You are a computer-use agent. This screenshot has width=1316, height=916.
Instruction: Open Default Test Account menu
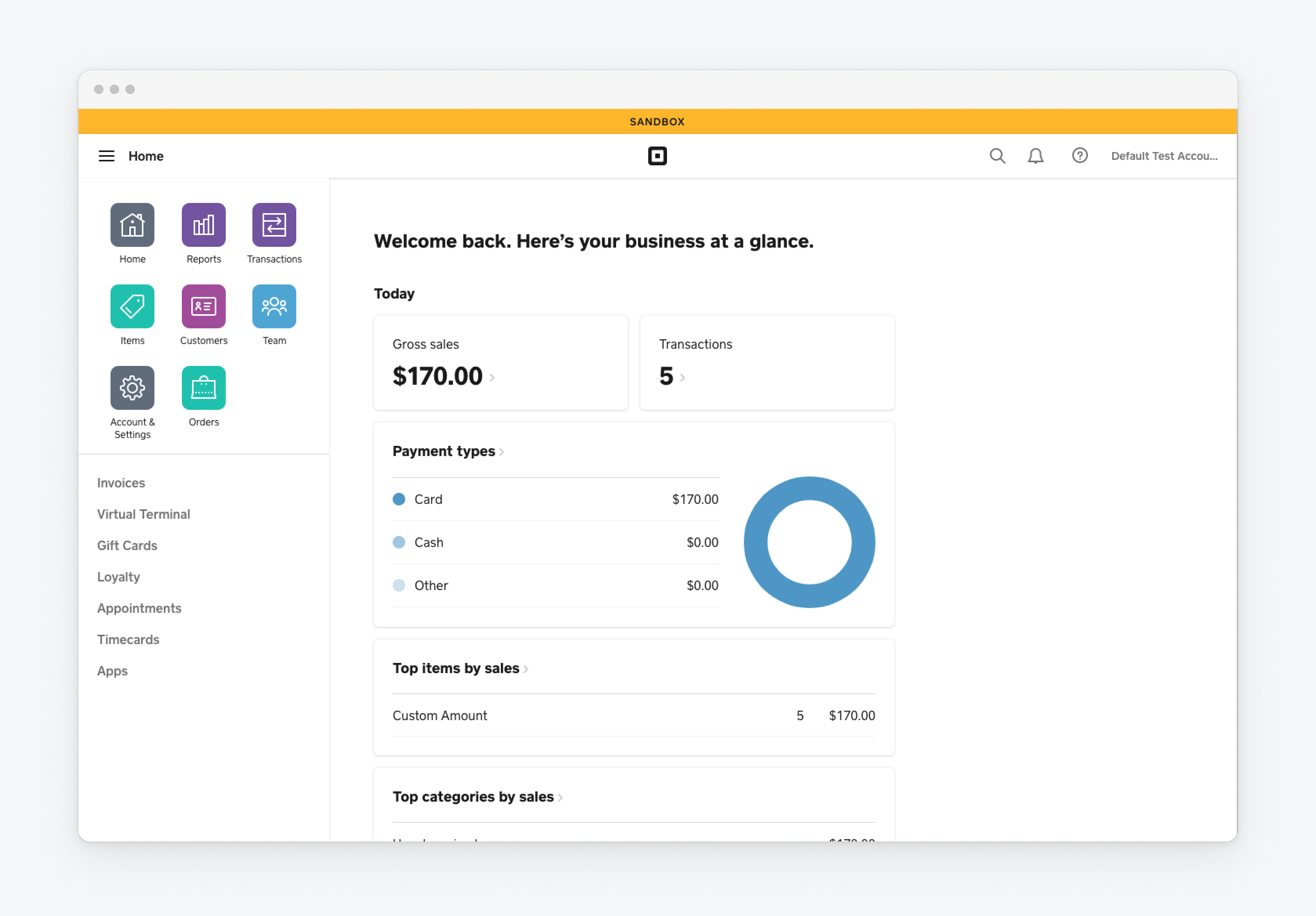1164,156
